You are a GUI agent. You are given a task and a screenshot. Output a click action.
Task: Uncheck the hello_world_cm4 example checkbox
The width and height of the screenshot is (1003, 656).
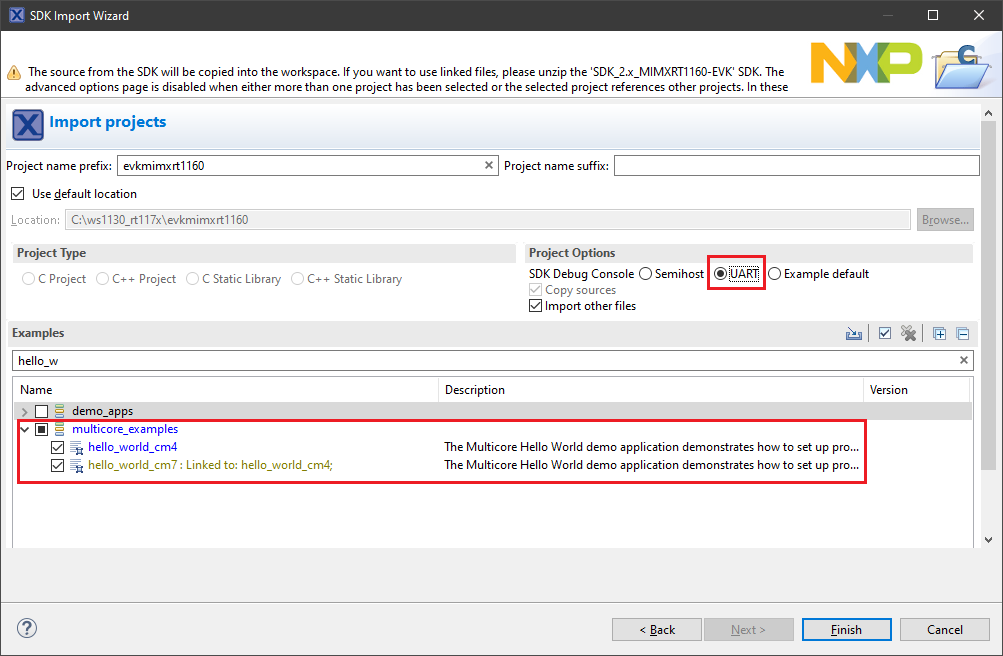coord(58,447)
